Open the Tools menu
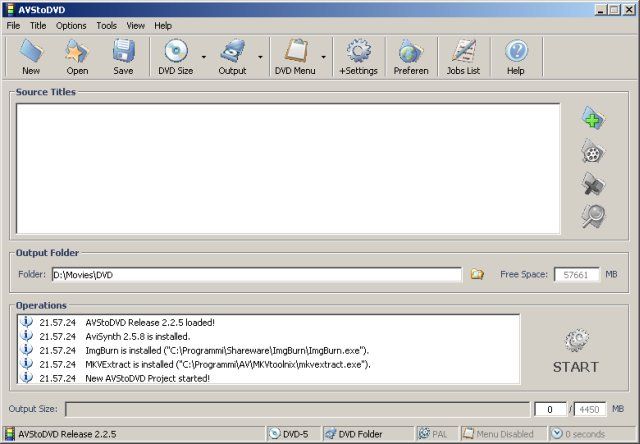 pos(107,26)
